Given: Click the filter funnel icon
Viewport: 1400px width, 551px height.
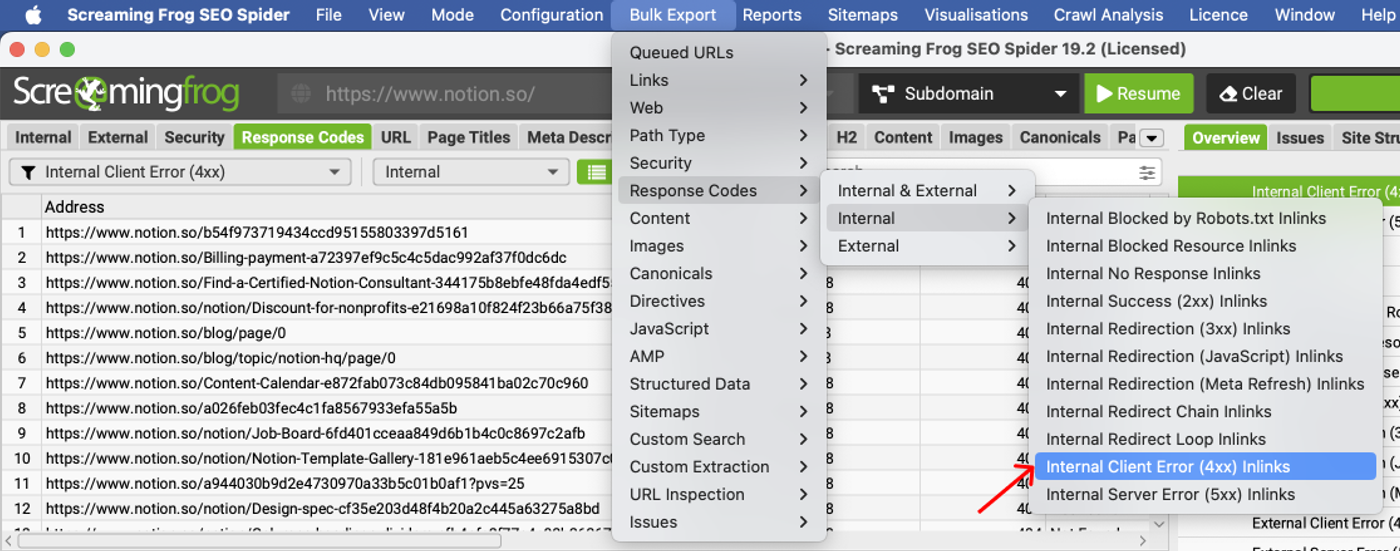Looking at the screenshot, I should (x=28, y=172).
